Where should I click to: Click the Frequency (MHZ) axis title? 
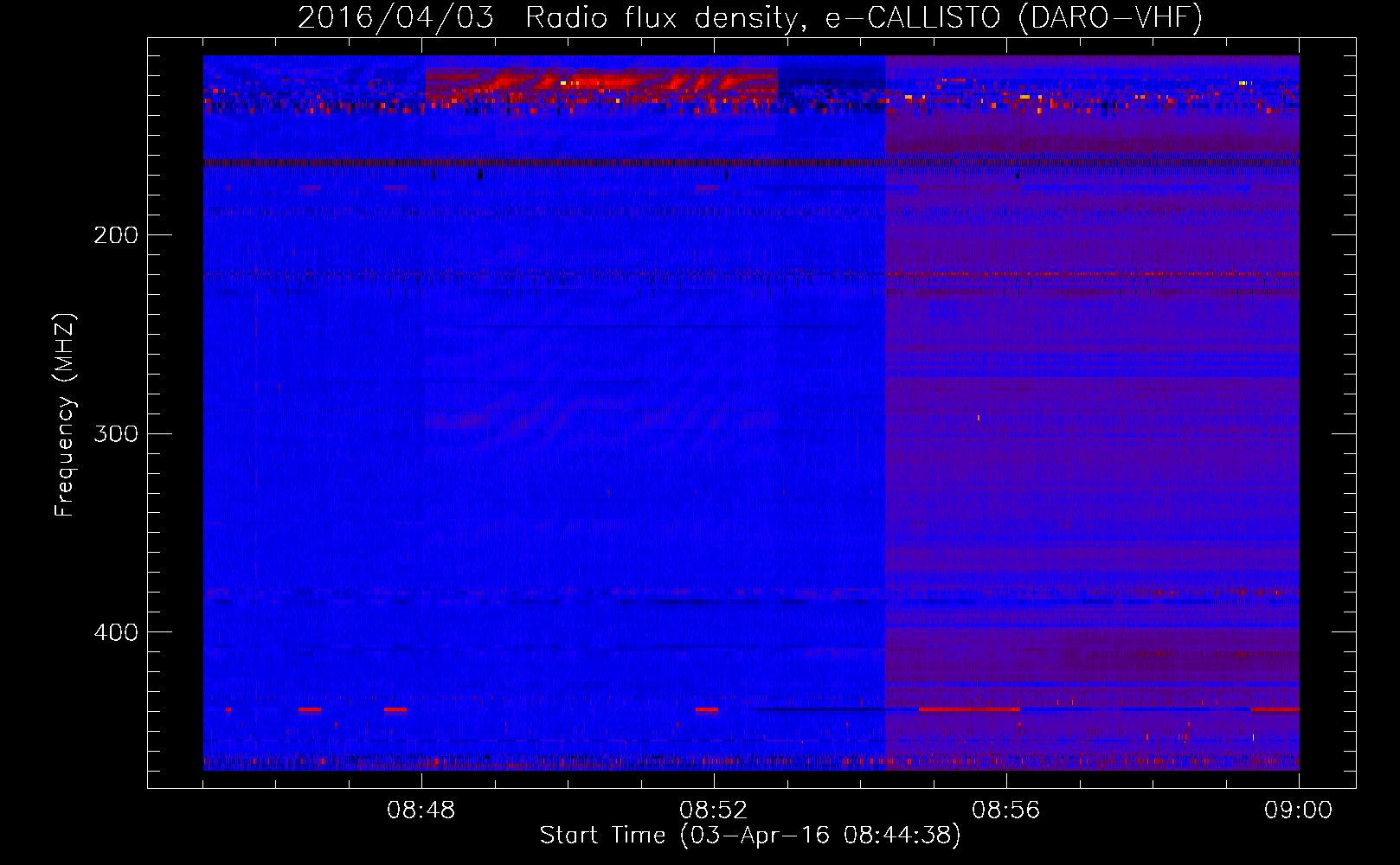pos(65,414)
